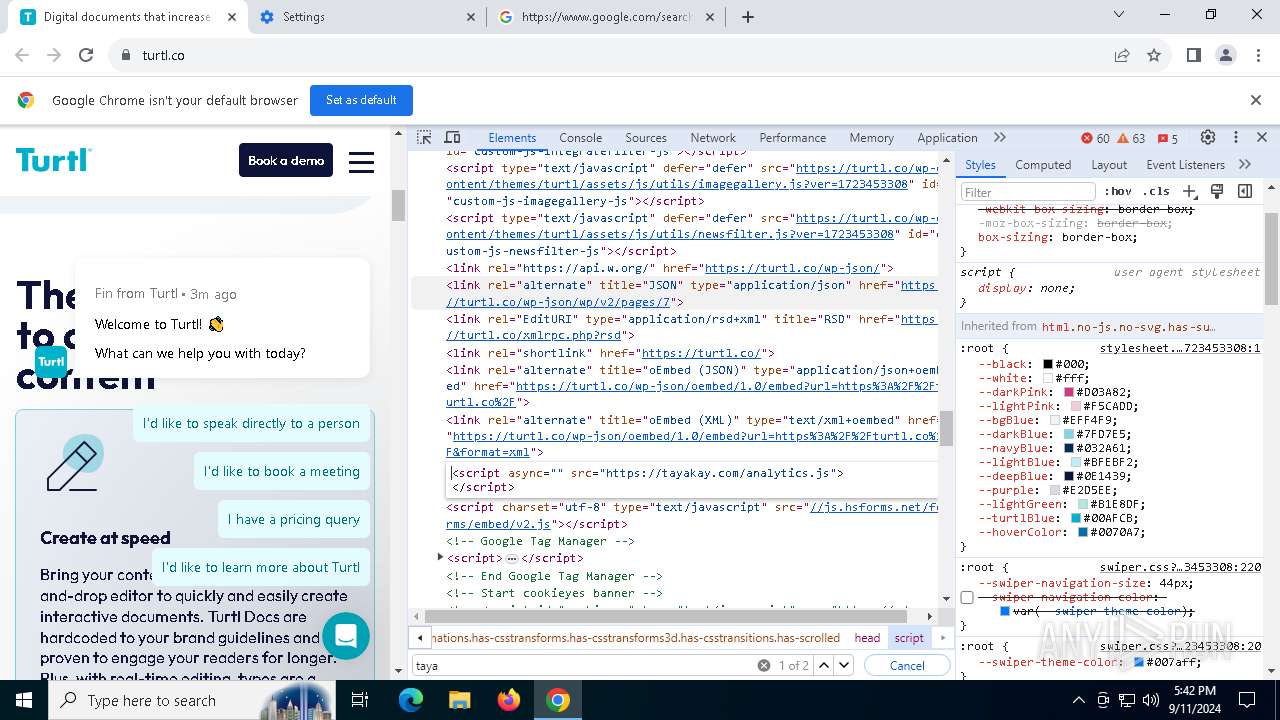1280x720 pixels.
Task: Cancel the DevTools search
Action: click(907, 665)
